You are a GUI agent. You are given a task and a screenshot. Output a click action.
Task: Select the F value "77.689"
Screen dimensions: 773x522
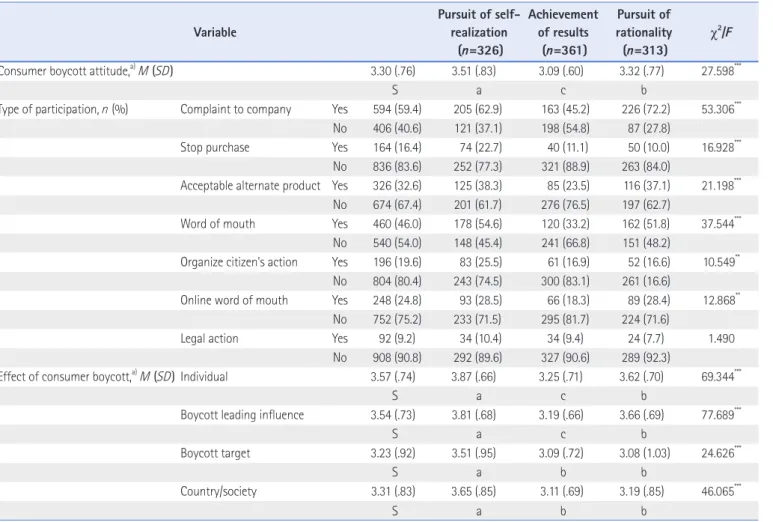coord(718,415)
